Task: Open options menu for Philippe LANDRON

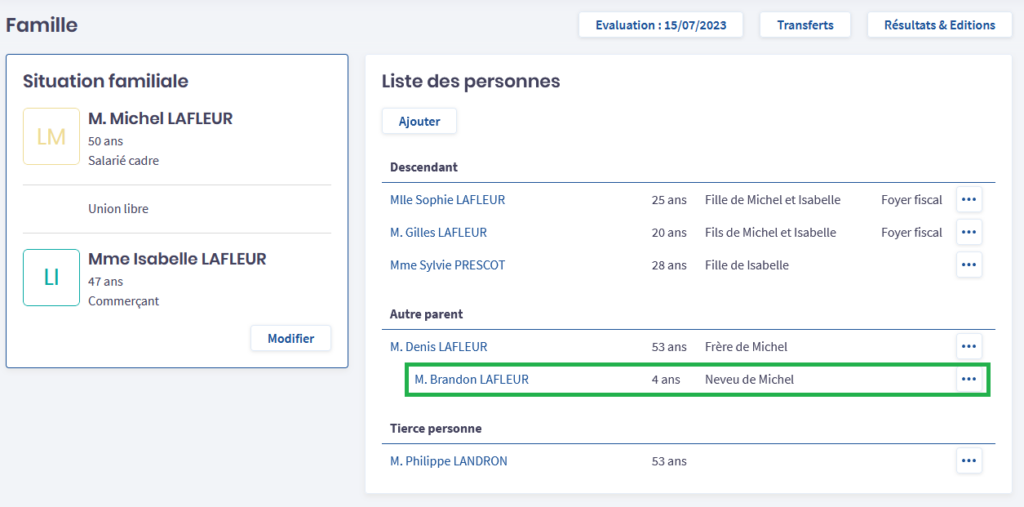Action: [968, 461]
